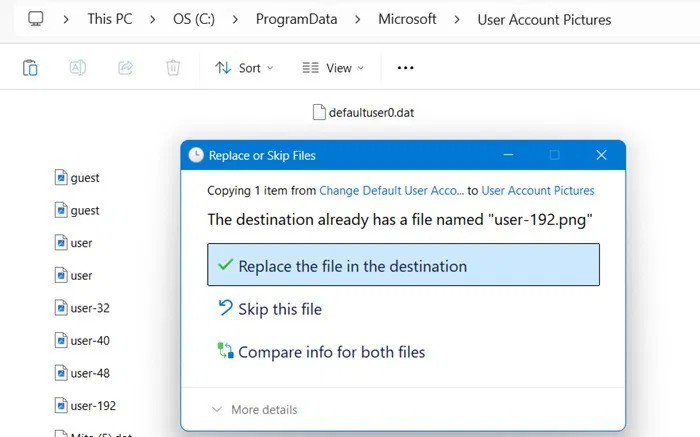Select the first user image file
Screen dimensions: 700x437
[73, 243]
